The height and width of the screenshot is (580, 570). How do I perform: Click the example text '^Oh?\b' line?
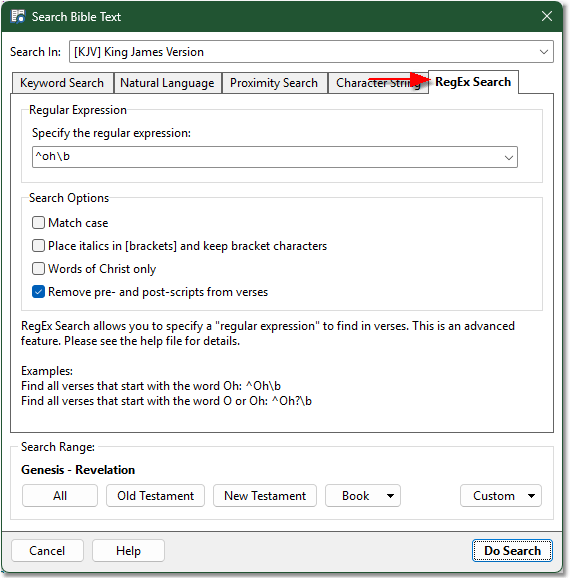(166, 401)
